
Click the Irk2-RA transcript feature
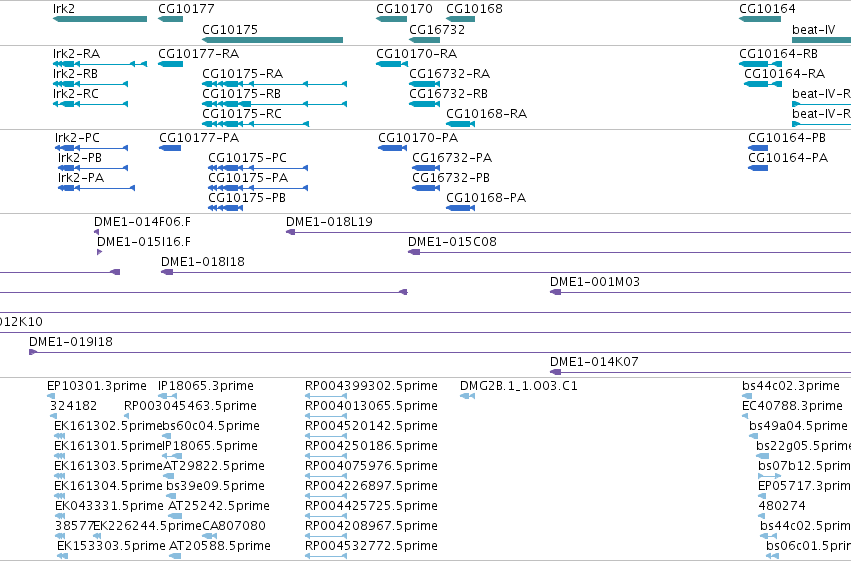click(100, 64)
